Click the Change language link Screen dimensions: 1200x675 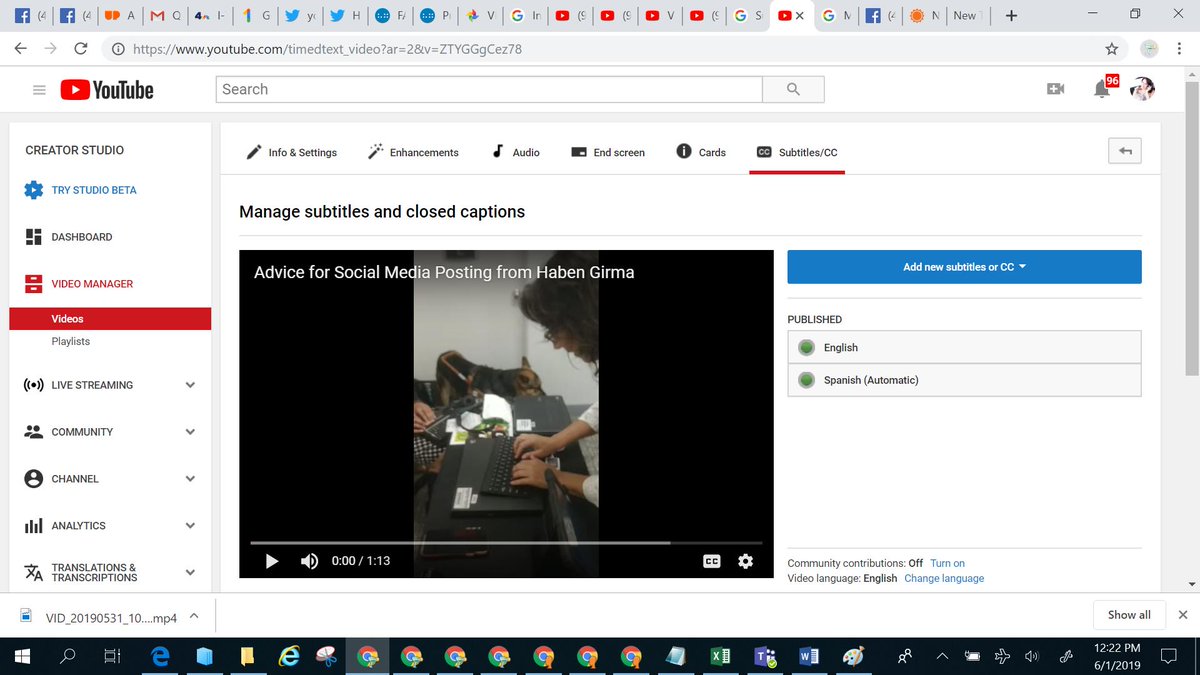coord(944,578)
